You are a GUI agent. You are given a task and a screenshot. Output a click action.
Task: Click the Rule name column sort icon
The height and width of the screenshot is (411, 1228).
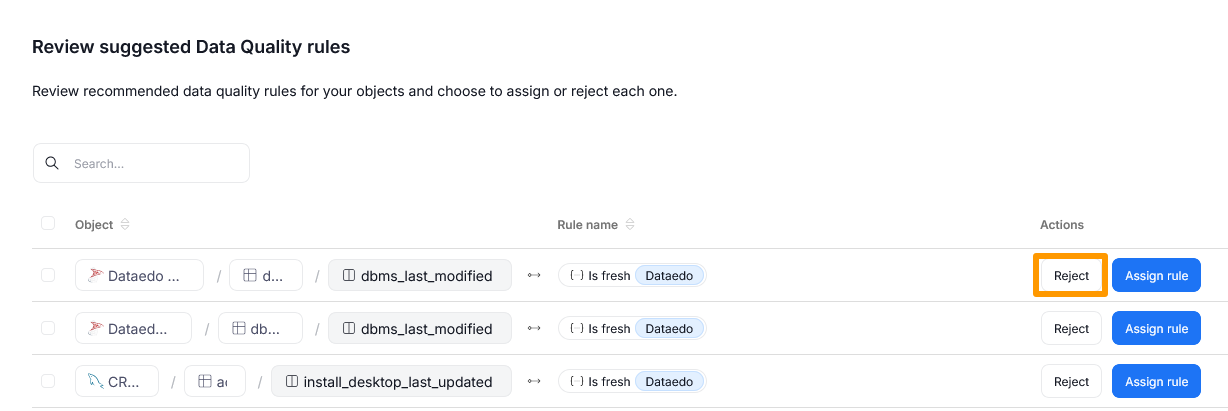pos(630,225)
